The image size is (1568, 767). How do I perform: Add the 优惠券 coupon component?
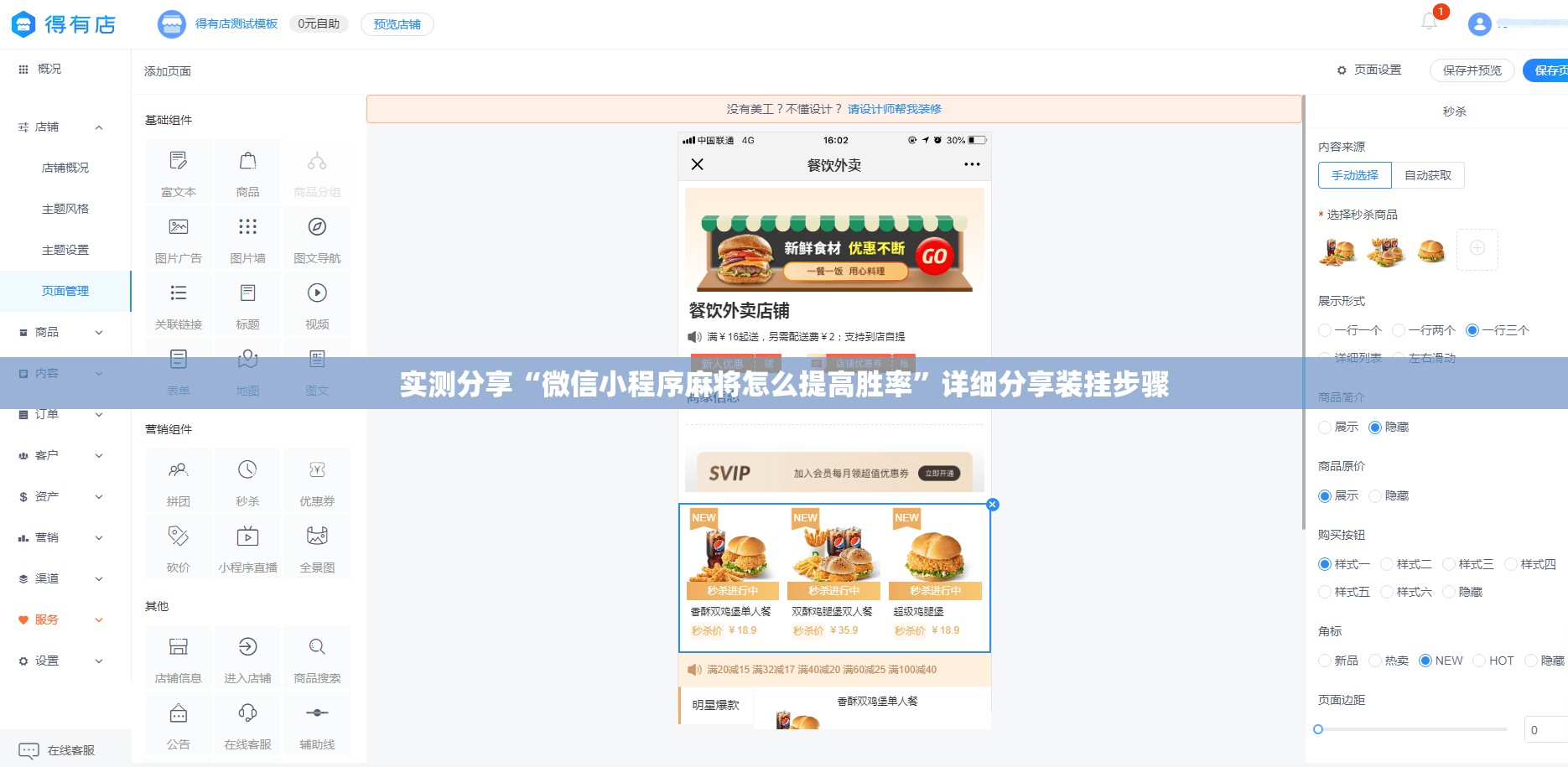click(x=317, y=482)
